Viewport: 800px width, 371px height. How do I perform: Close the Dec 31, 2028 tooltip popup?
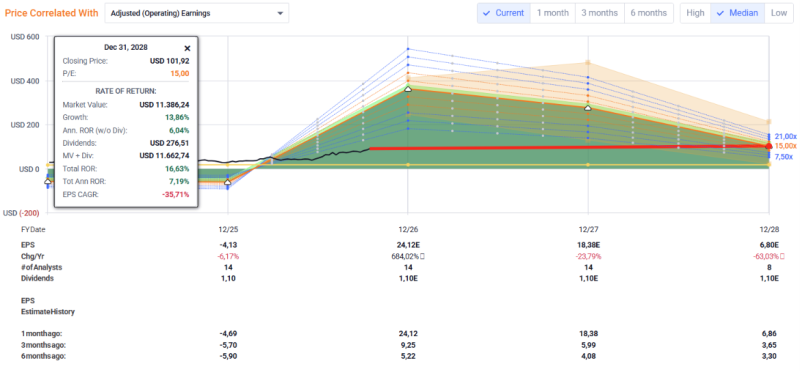(187, 48)
